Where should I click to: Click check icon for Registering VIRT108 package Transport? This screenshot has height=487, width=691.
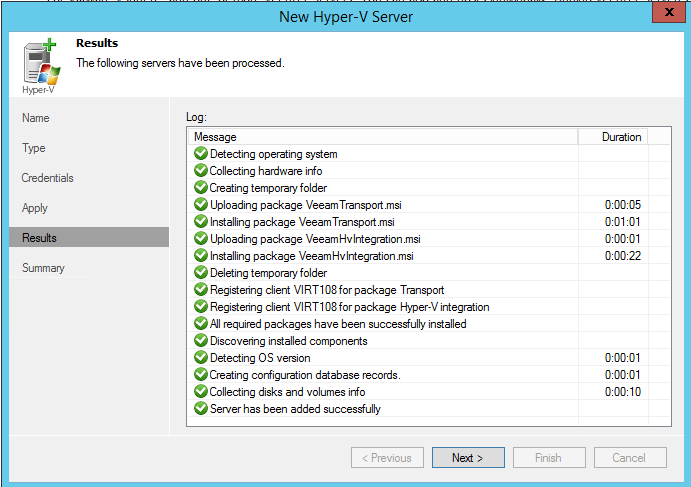pyautogui.click(x=201, y=290)
